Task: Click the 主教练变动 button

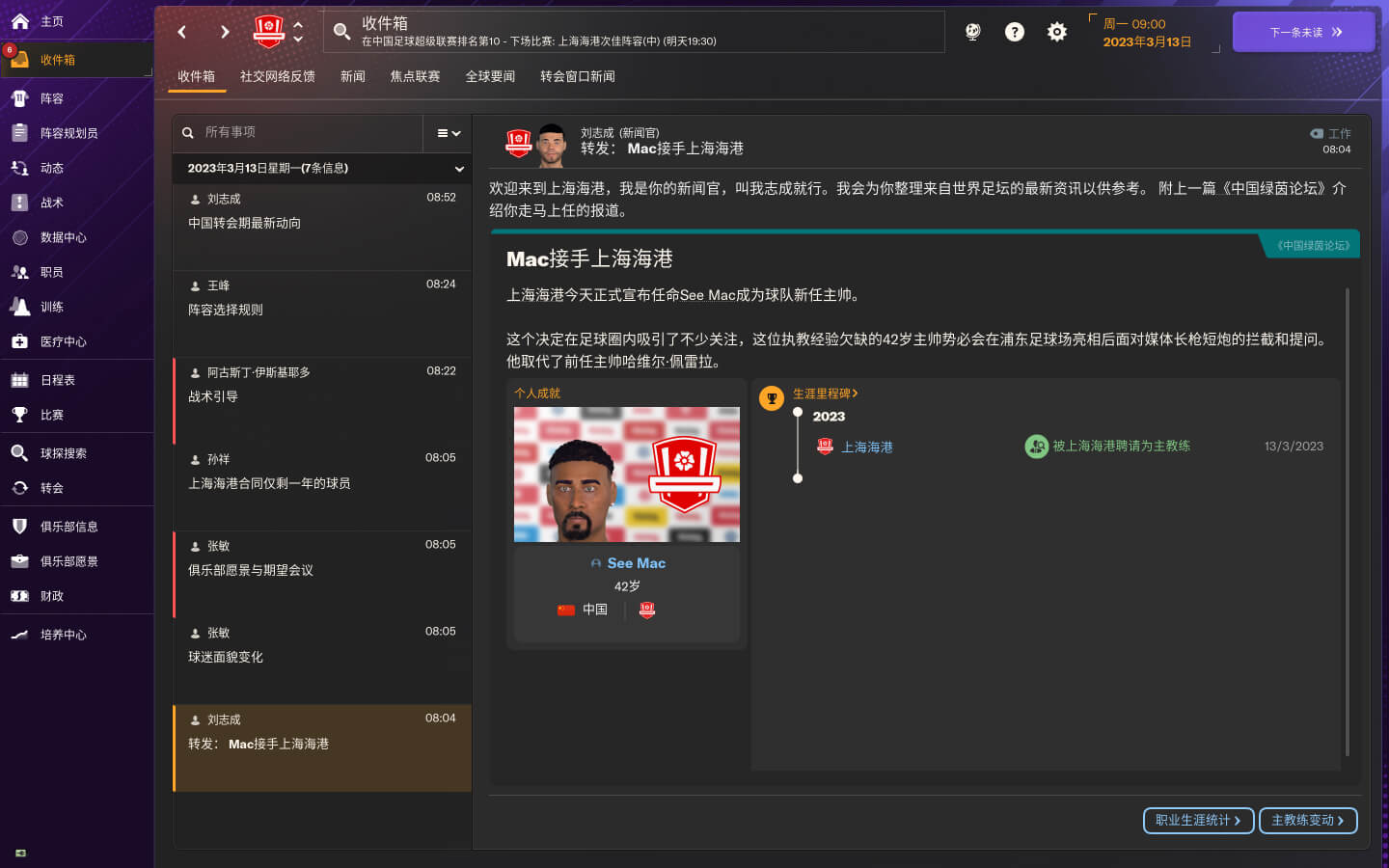Action: [x=1308, y=820]
